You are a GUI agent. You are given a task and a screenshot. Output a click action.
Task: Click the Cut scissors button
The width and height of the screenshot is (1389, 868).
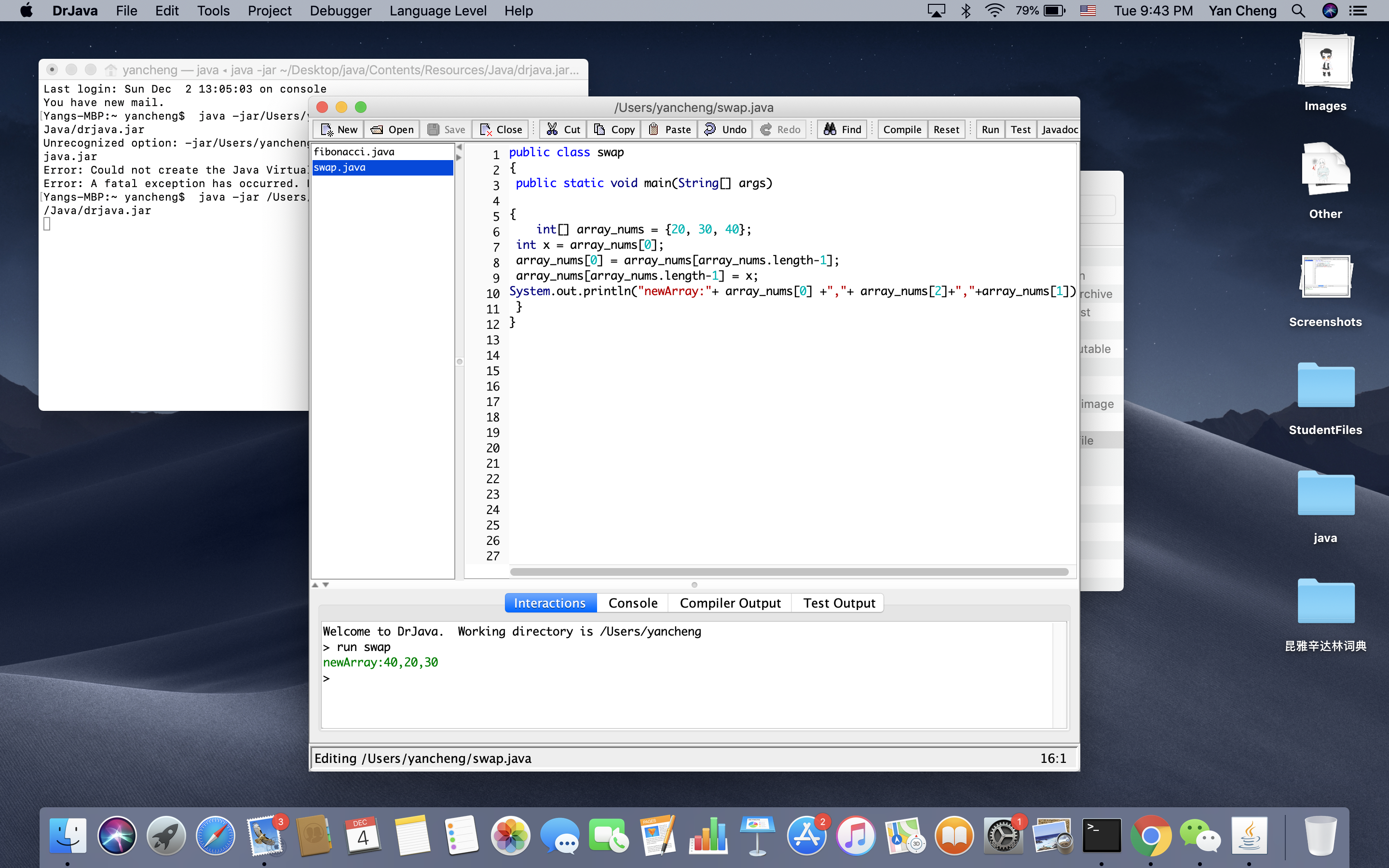(x=562, y=129)
